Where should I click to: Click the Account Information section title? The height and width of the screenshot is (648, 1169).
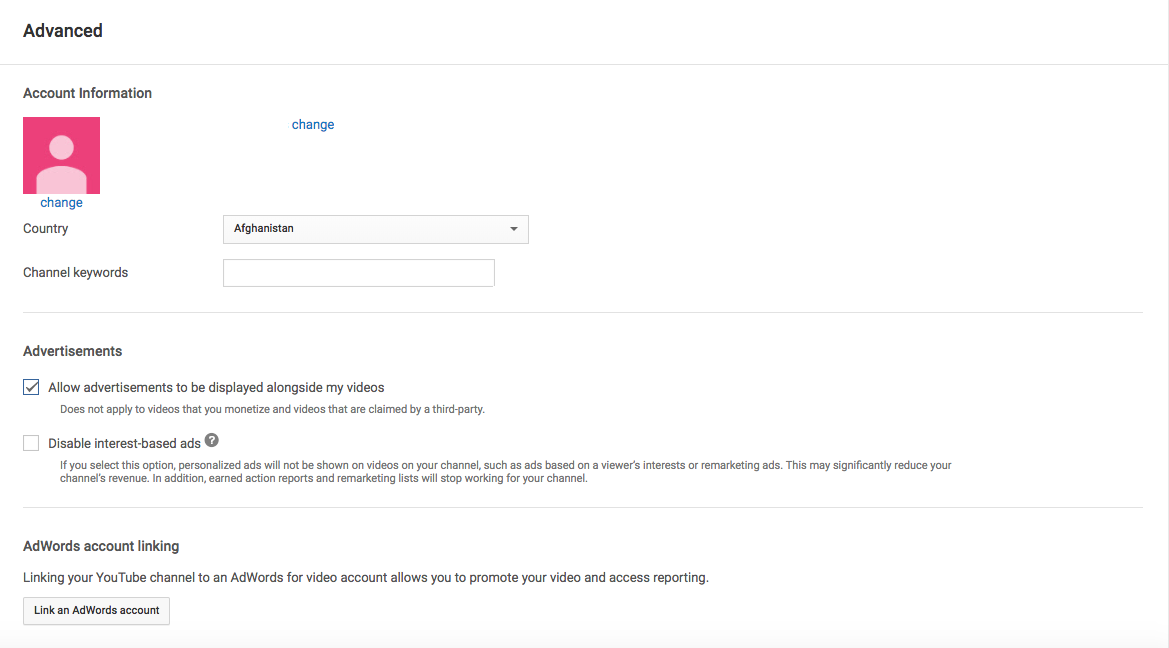87,92
